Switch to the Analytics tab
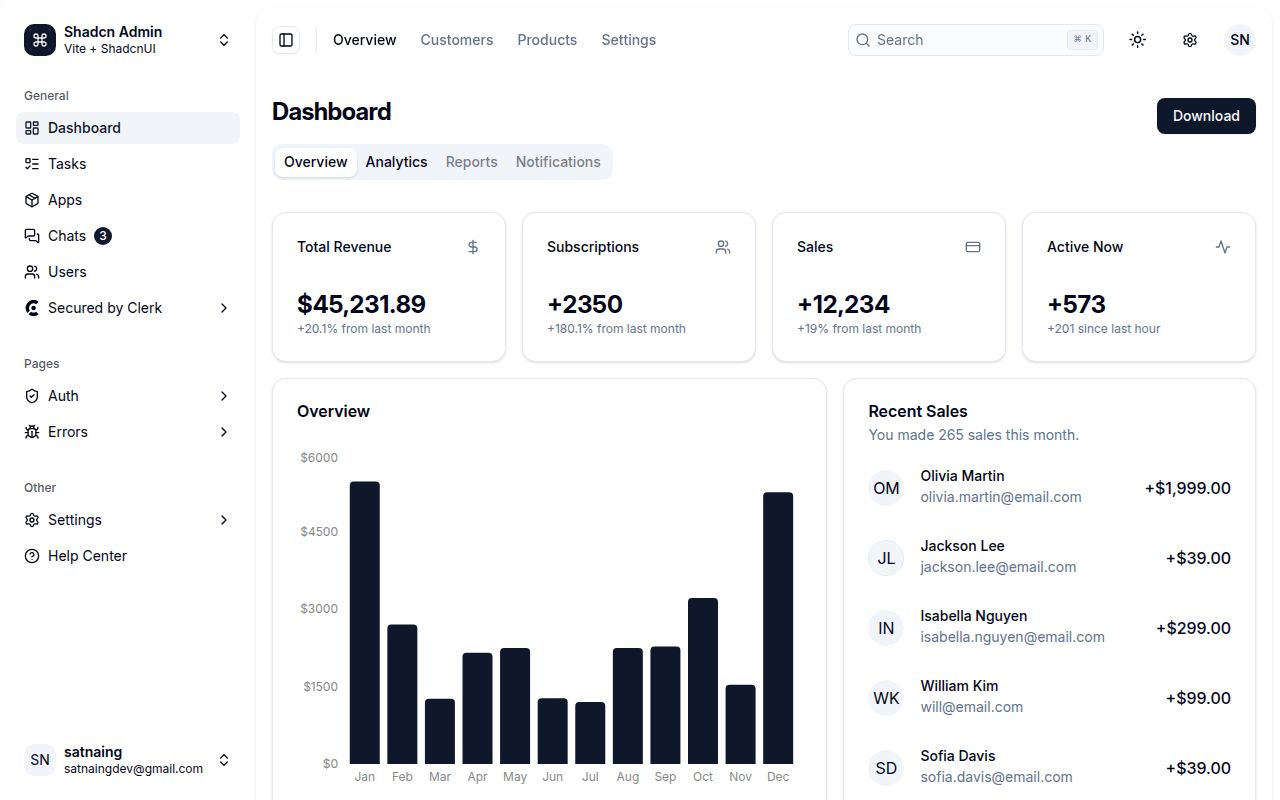The image size is (1280, 800). tap(396, 162)
